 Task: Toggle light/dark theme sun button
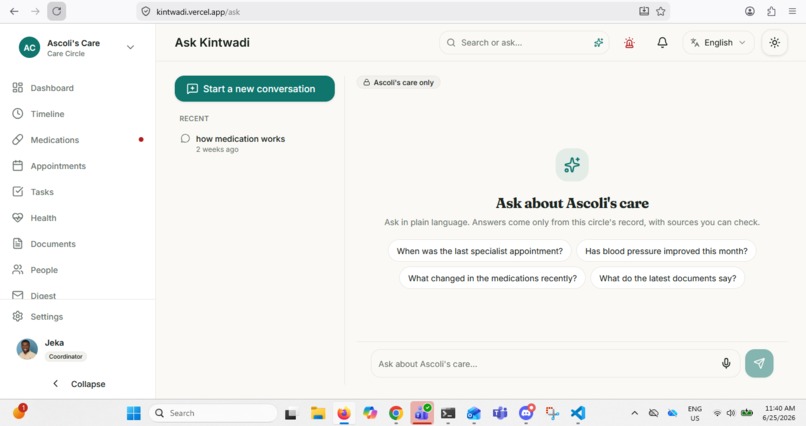pos(775,43)
